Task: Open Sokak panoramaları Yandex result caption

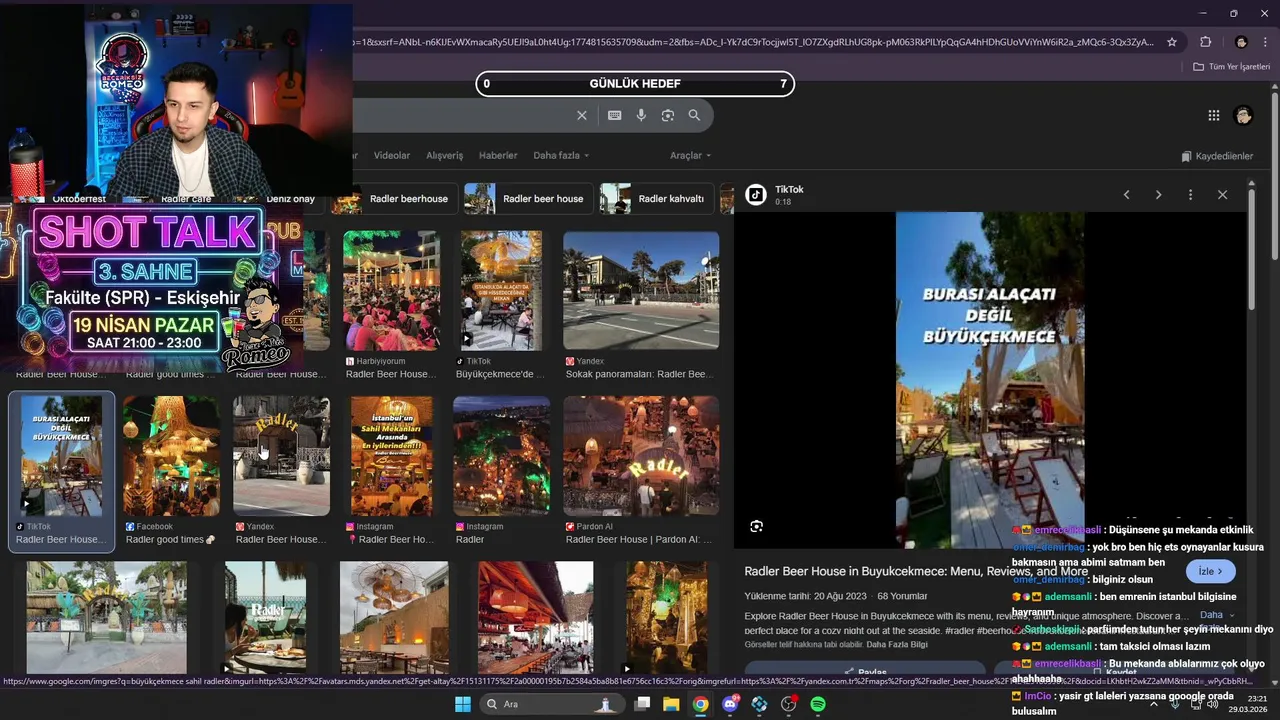Action: coord(640,374)
